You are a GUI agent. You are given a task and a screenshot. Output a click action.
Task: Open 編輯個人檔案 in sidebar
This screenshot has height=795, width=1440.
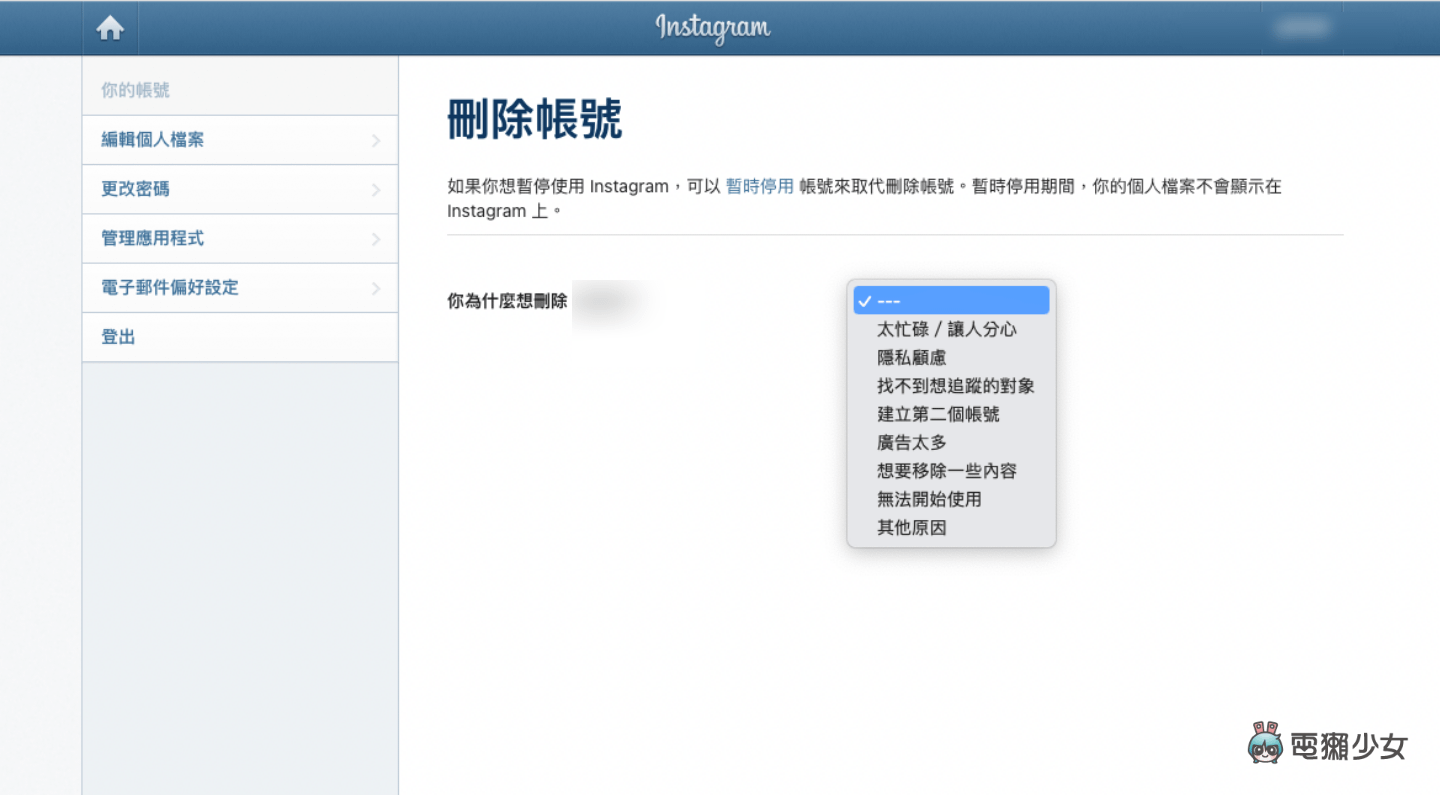click(152, 140)
